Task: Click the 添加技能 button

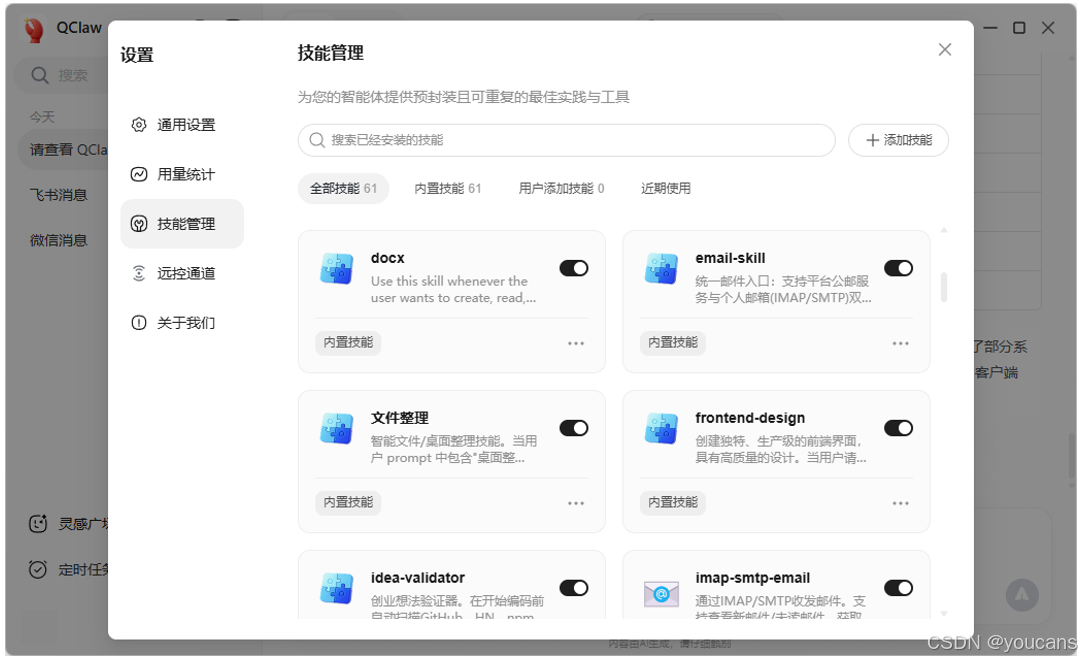Action: 898,140
